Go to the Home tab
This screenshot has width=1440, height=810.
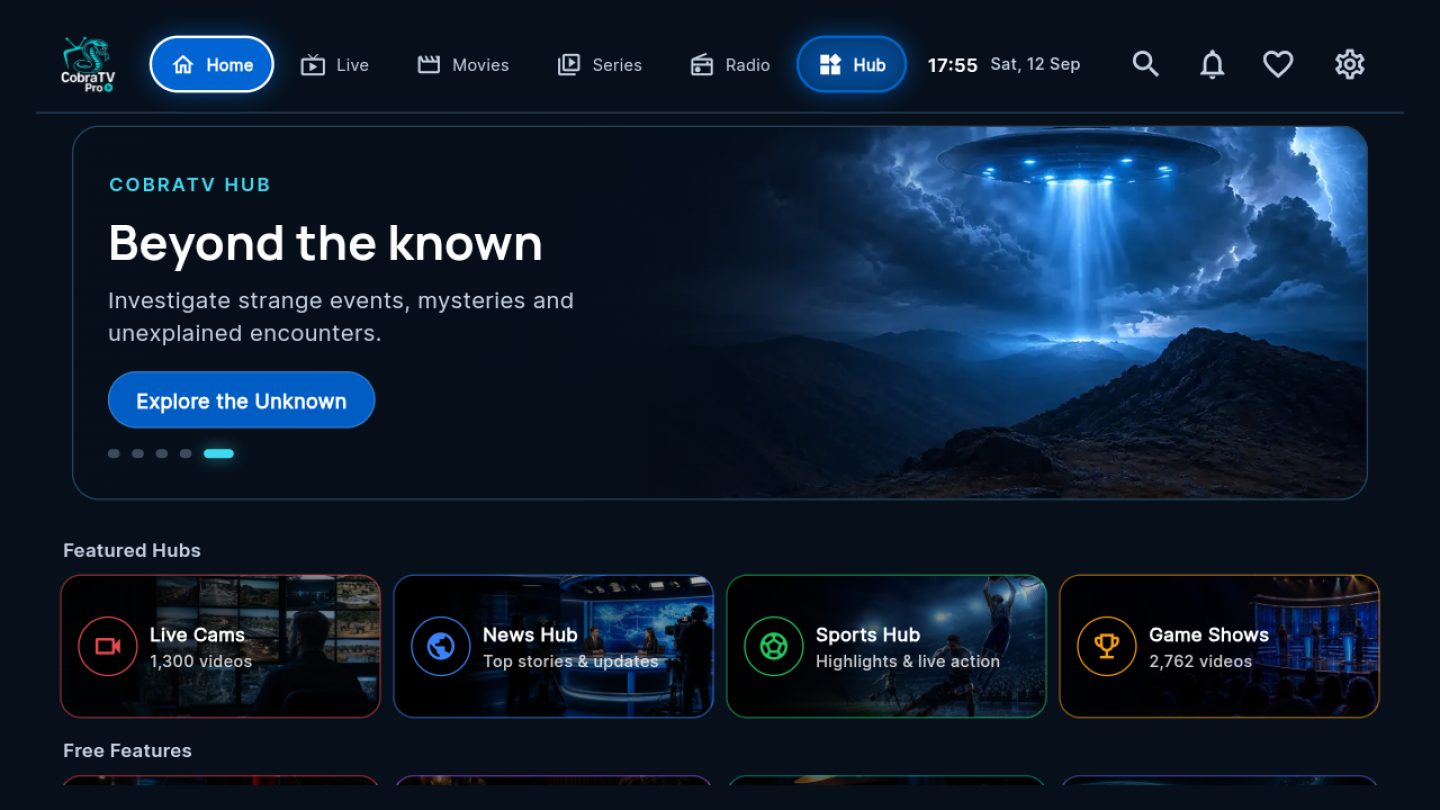[x=212, y=65]
